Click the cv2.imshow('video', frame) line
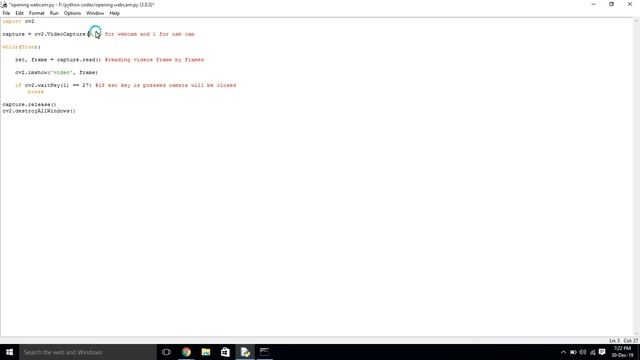The image size is (640, 360). [57, 72]
